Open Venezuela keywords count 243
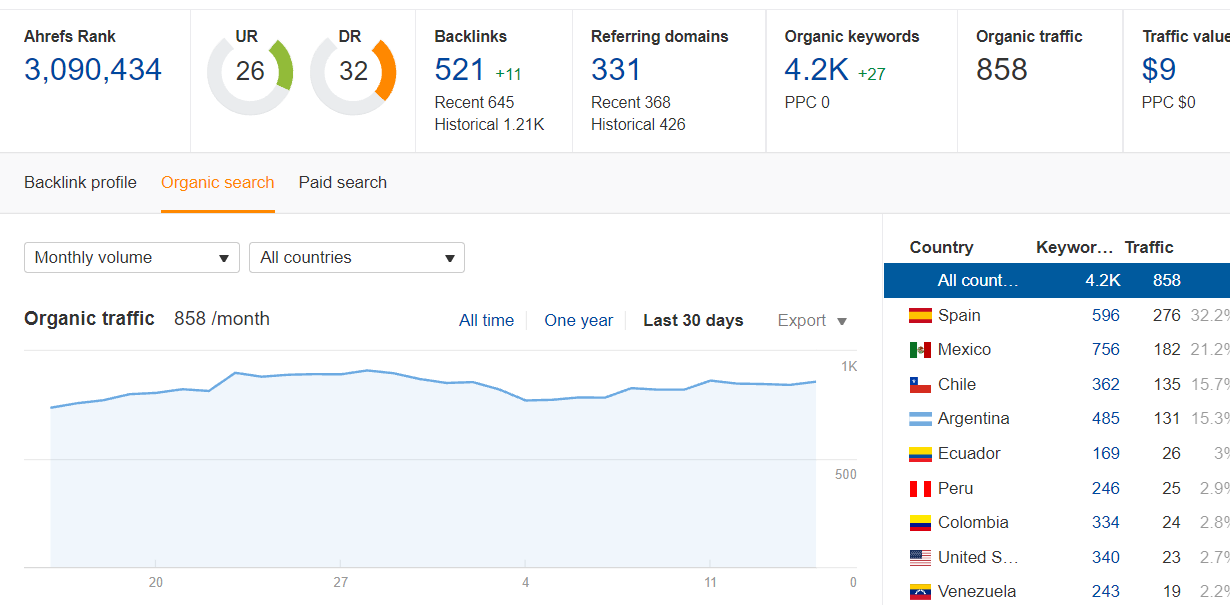 [x=1106, y=591]
